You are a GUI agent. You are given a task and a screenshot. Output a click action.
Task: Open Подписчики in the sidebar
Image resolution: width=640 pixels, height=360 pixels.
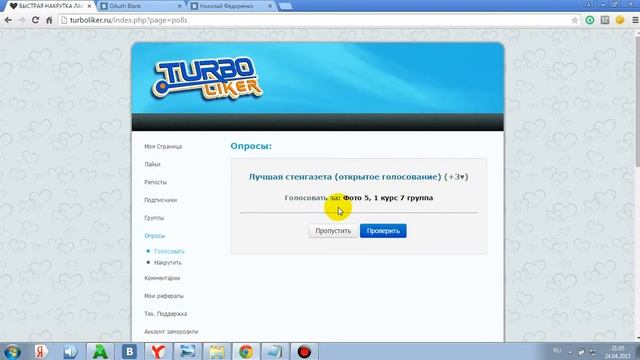160,200
